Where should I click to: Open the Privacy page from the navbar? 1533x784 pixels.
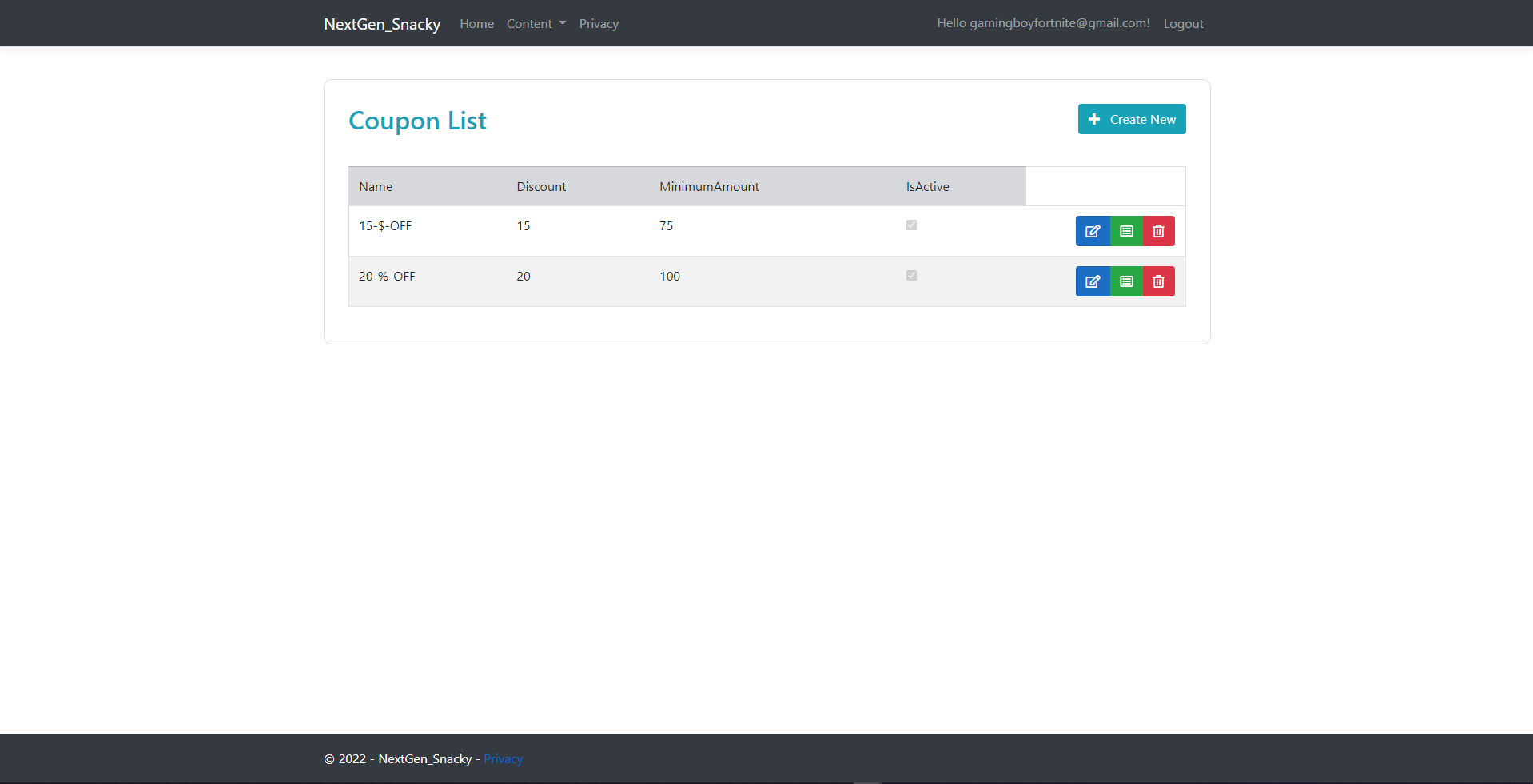pos(598,23)
